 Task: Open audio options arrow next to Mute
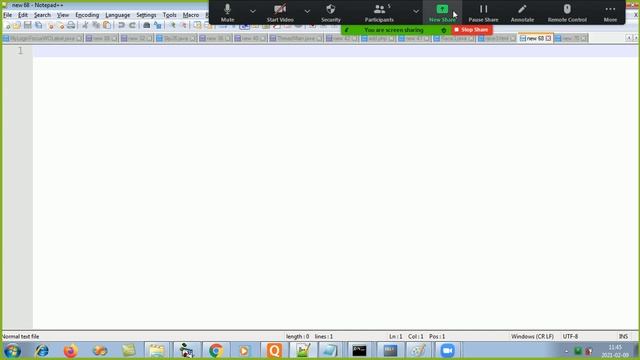[x=253, y=11]
